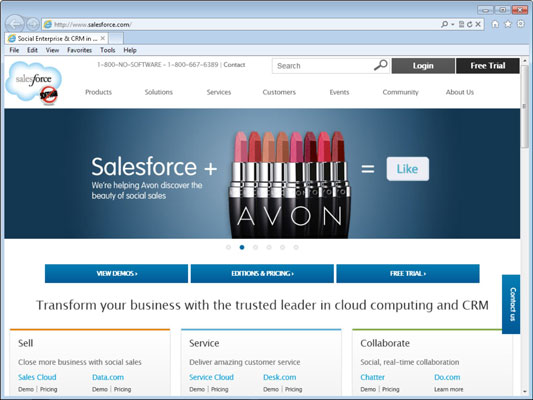Click the EDITIONS & PRICING button
The image size is (533, 400).
pos(262,274)
